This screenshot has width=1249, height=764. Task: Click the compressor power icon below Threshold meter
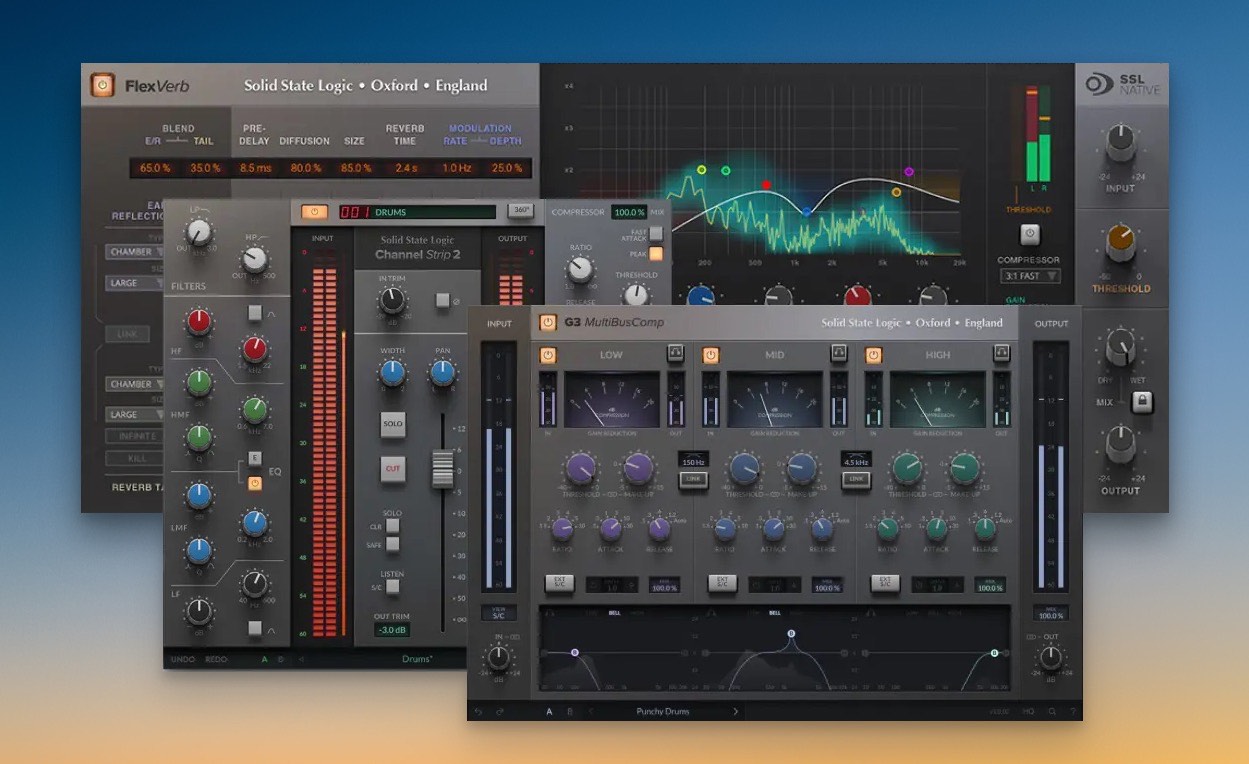tap(1030, 235)
